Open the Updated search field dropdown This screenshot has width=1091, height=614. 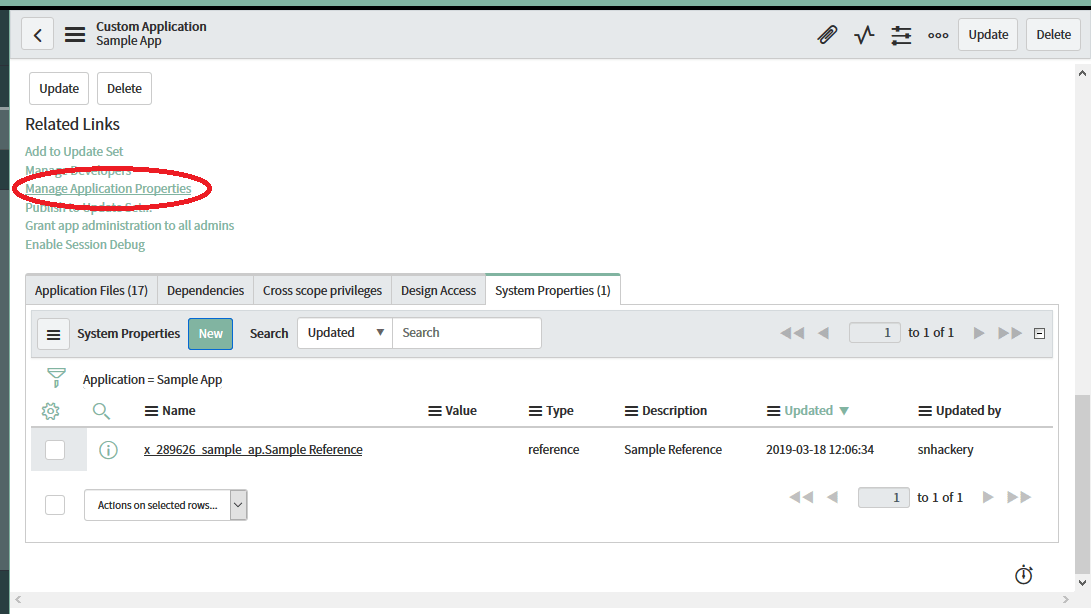tap(344, 332)
